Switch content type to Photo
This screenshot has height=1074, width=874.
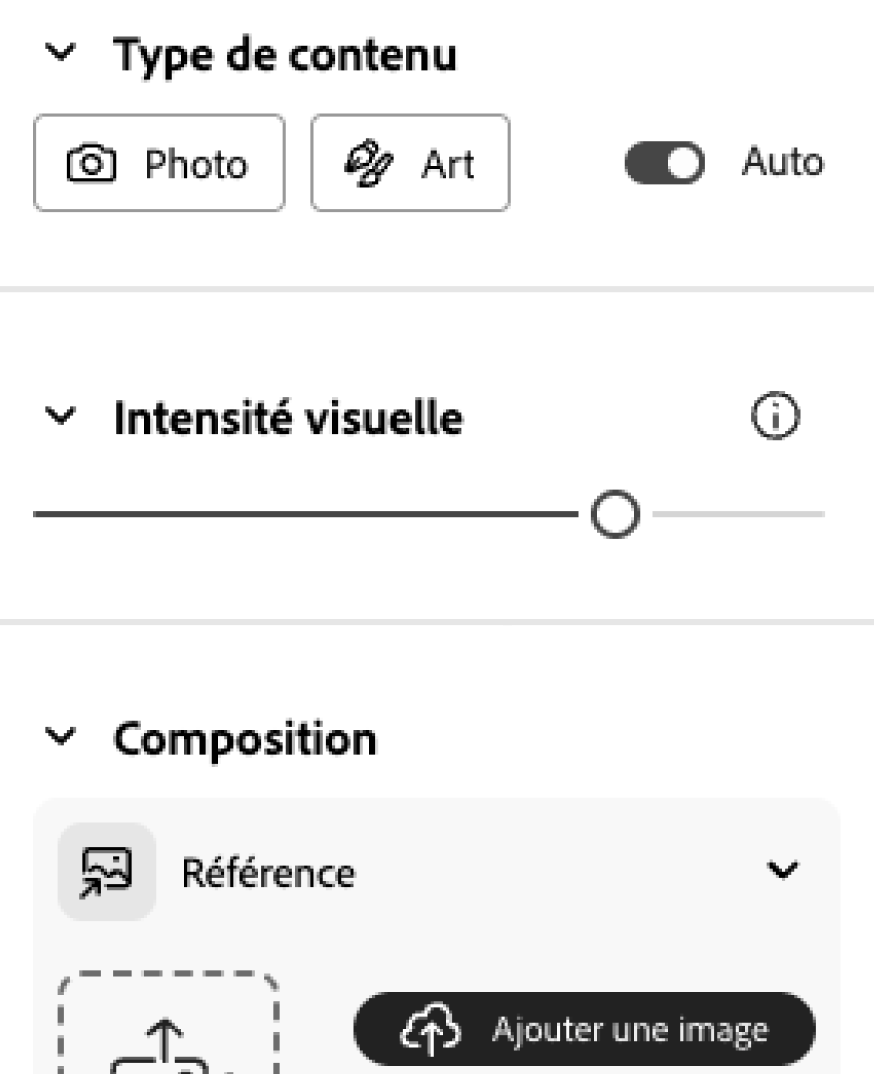pos(158,164)
